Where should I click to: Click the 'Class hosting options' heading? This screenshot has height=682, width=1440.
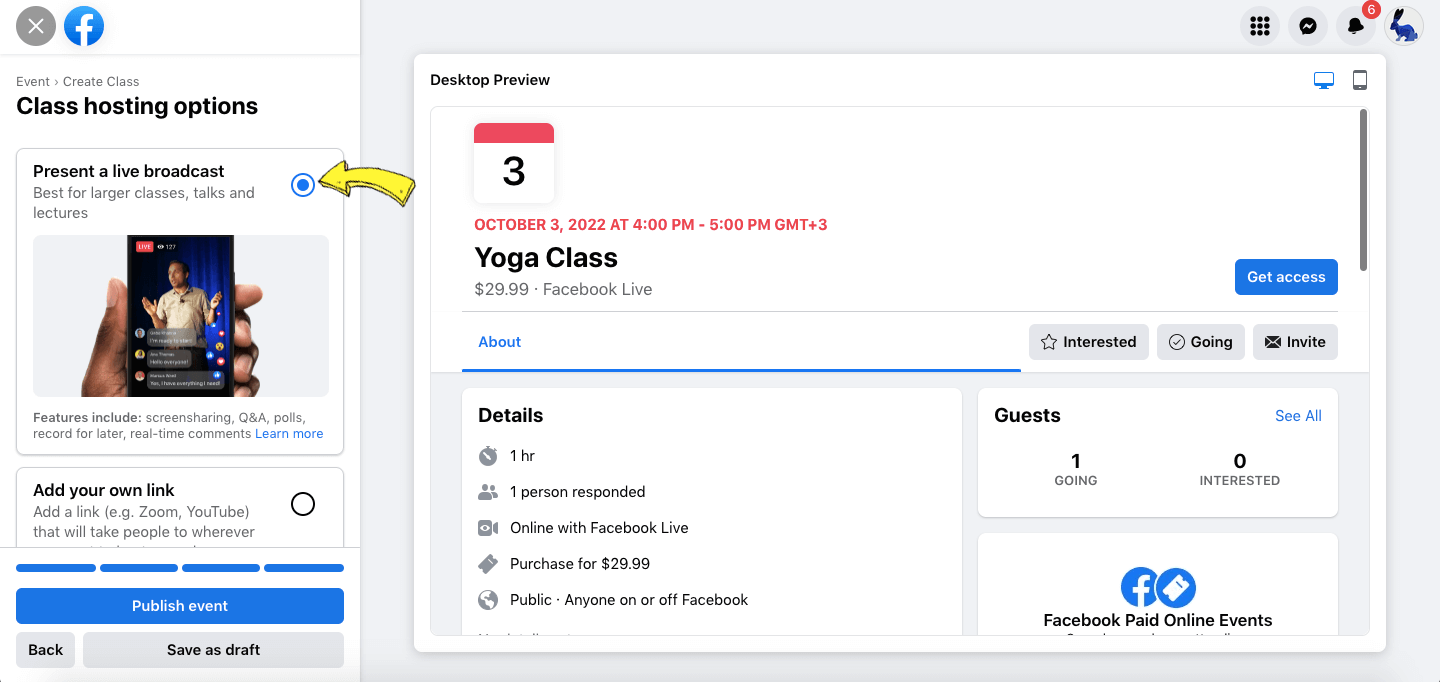[x=137, y=107]
